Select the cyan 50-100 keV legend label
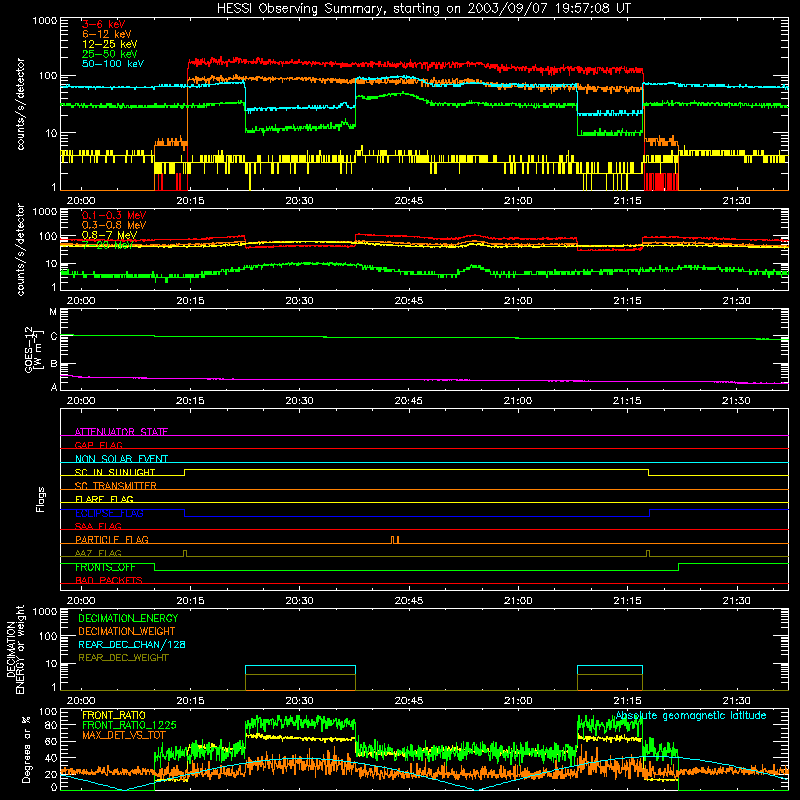This screenshot has height=800, width=800. pos(113,63)
